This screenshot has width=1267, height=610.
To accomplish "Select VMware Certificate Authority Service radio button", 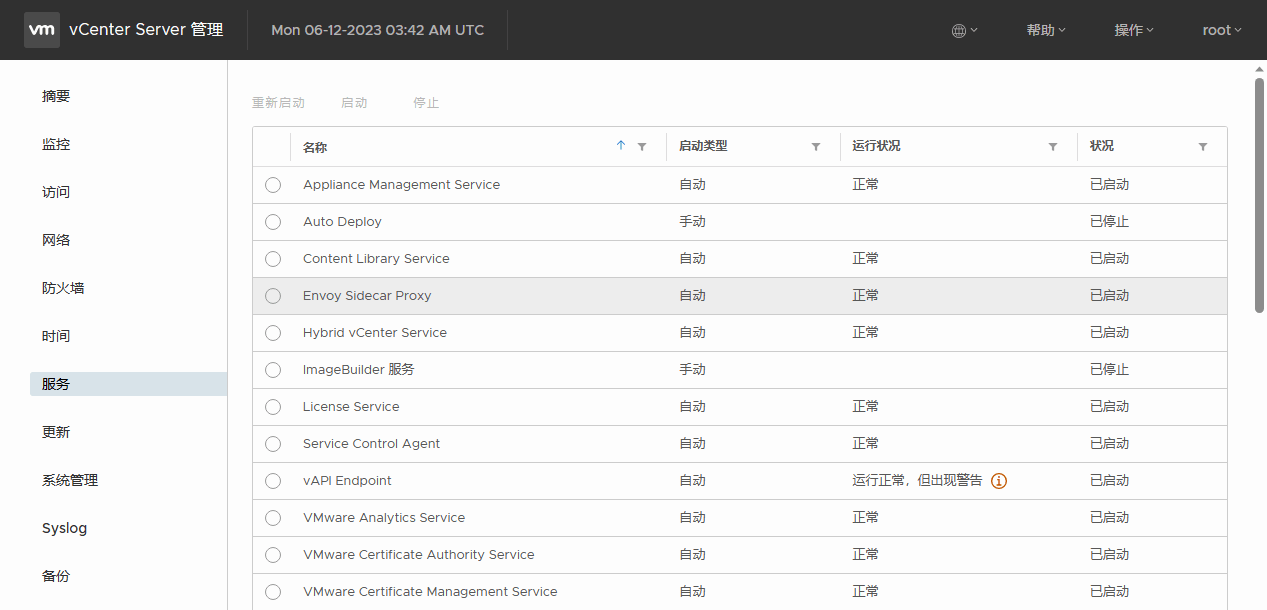I will tap(273, 555).
